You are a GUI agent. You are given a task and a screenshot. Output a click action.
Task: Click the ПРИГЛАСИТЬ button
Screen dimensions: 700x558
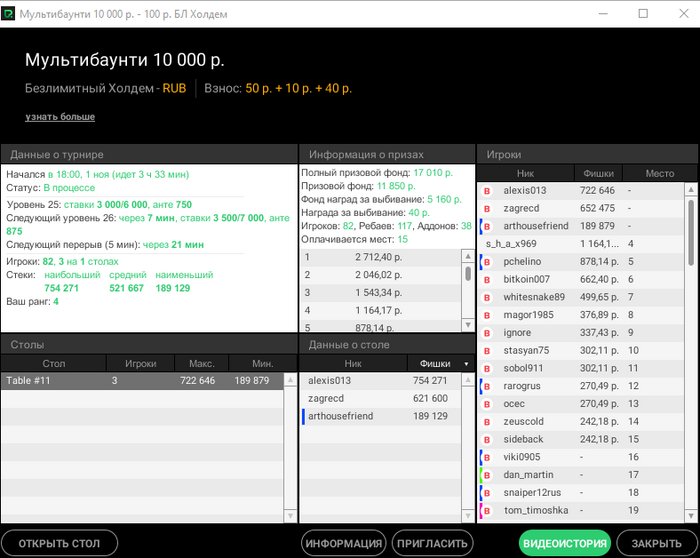(432, 543)
